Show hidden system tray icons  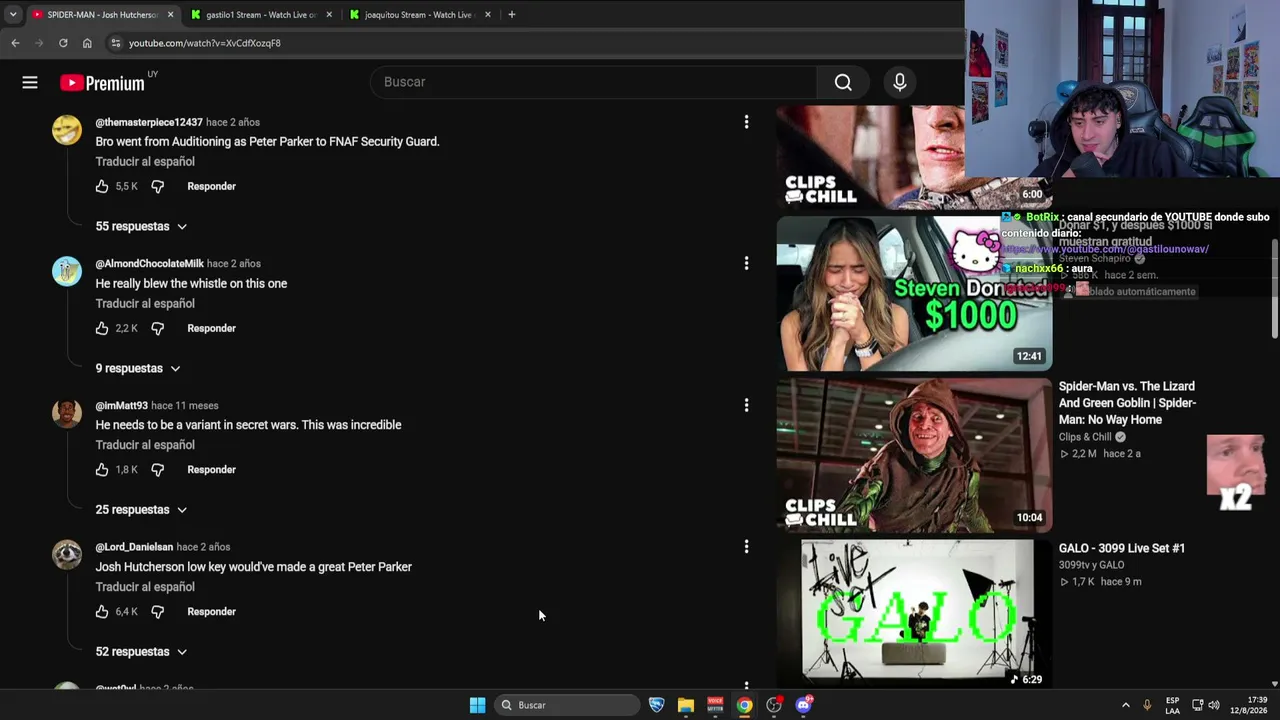[1125, 705]
